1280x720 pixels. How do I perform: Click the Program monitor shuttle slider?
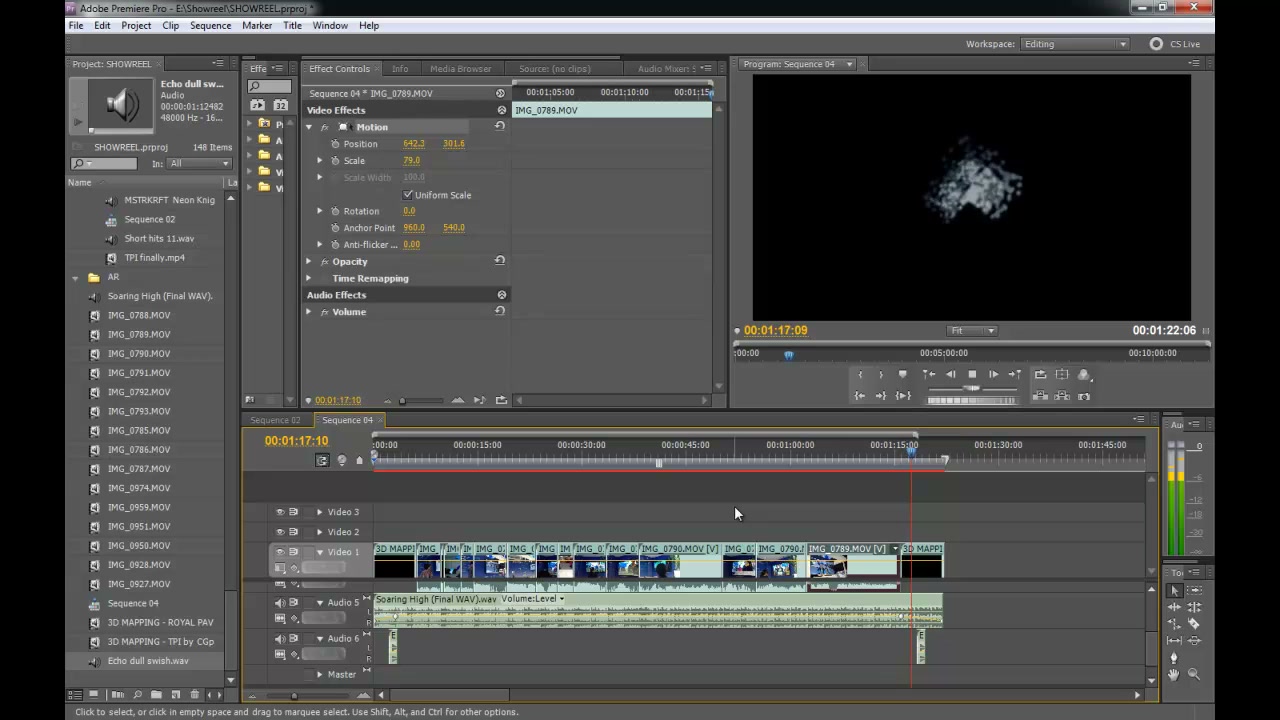(x=972, y=388)
